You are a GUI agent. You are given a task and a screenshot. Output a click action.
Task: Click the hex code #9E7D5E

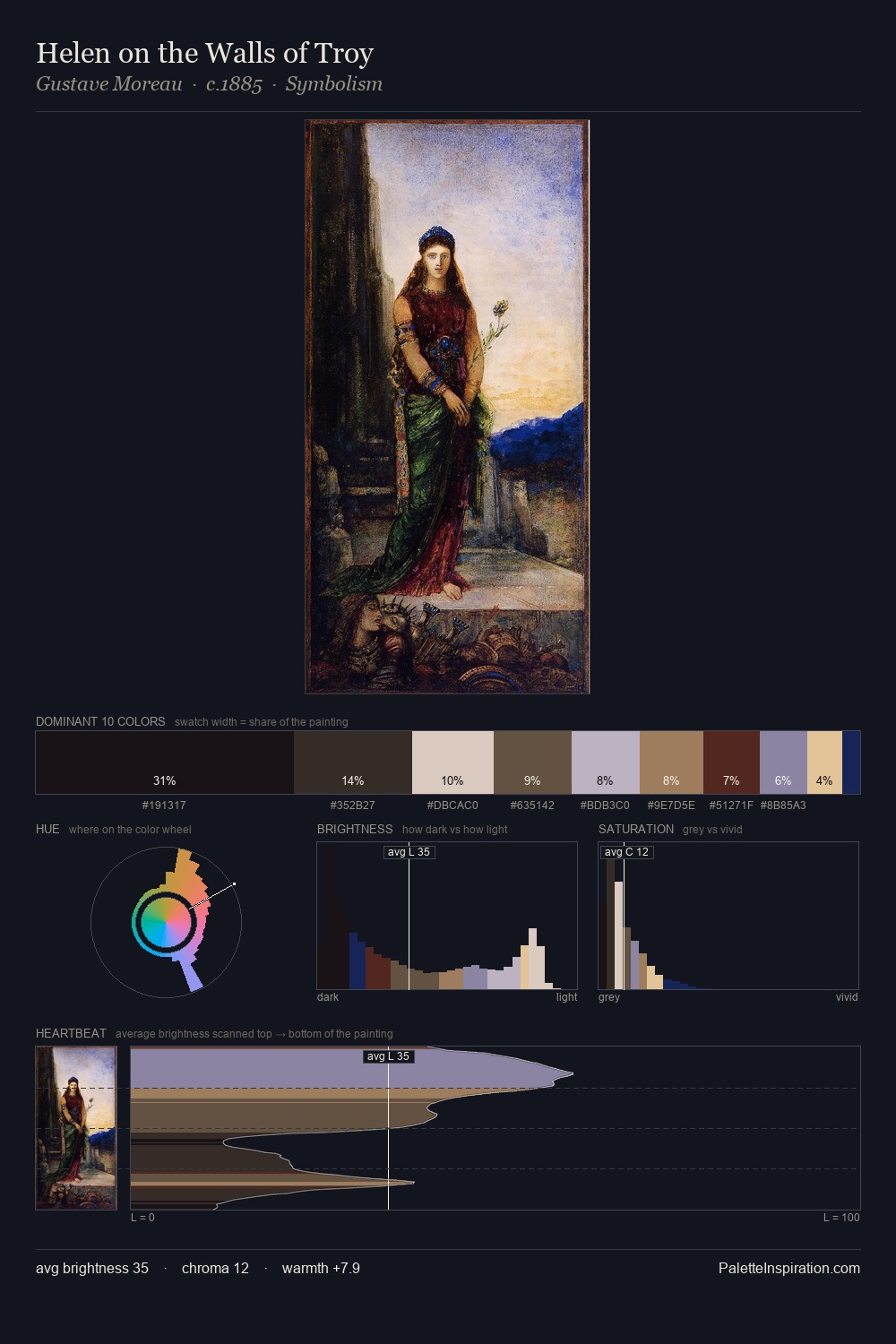coord(671,806)
